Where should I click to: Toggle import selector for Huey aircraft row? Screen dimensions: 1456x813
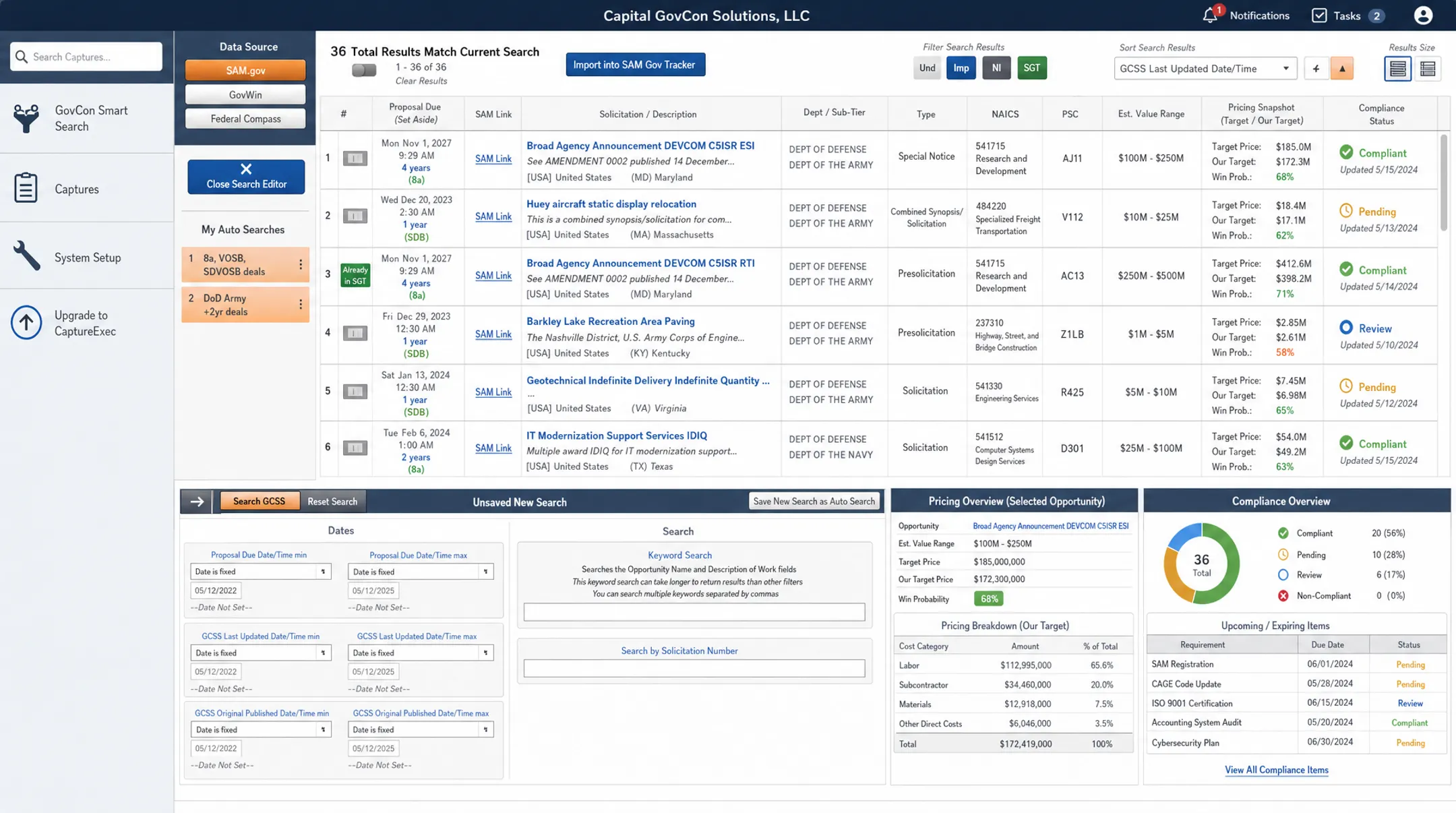pos(355,216)
